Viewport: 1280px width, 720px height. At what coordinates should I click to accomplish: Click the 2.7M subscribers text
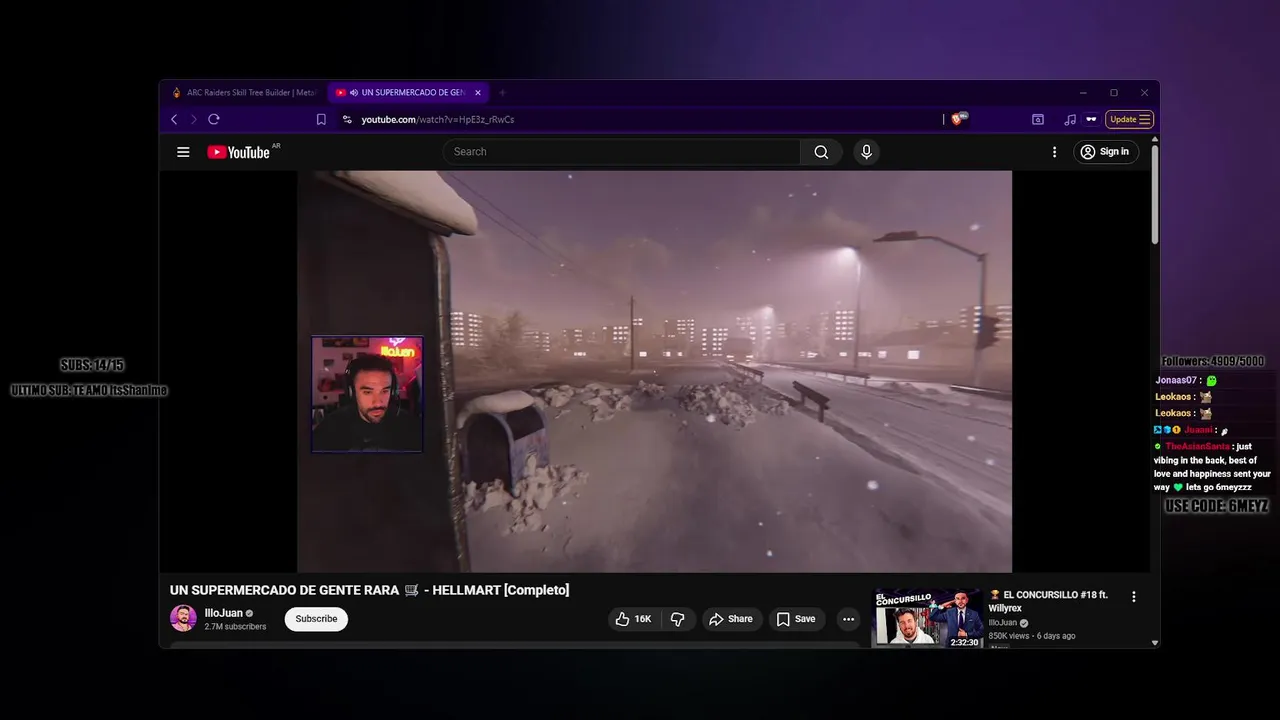tap(235, 627)
